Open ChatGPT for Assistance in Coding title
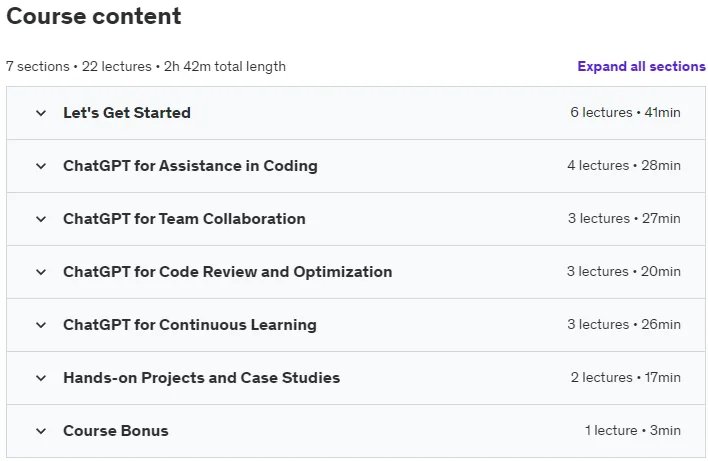 coord(190,166)
